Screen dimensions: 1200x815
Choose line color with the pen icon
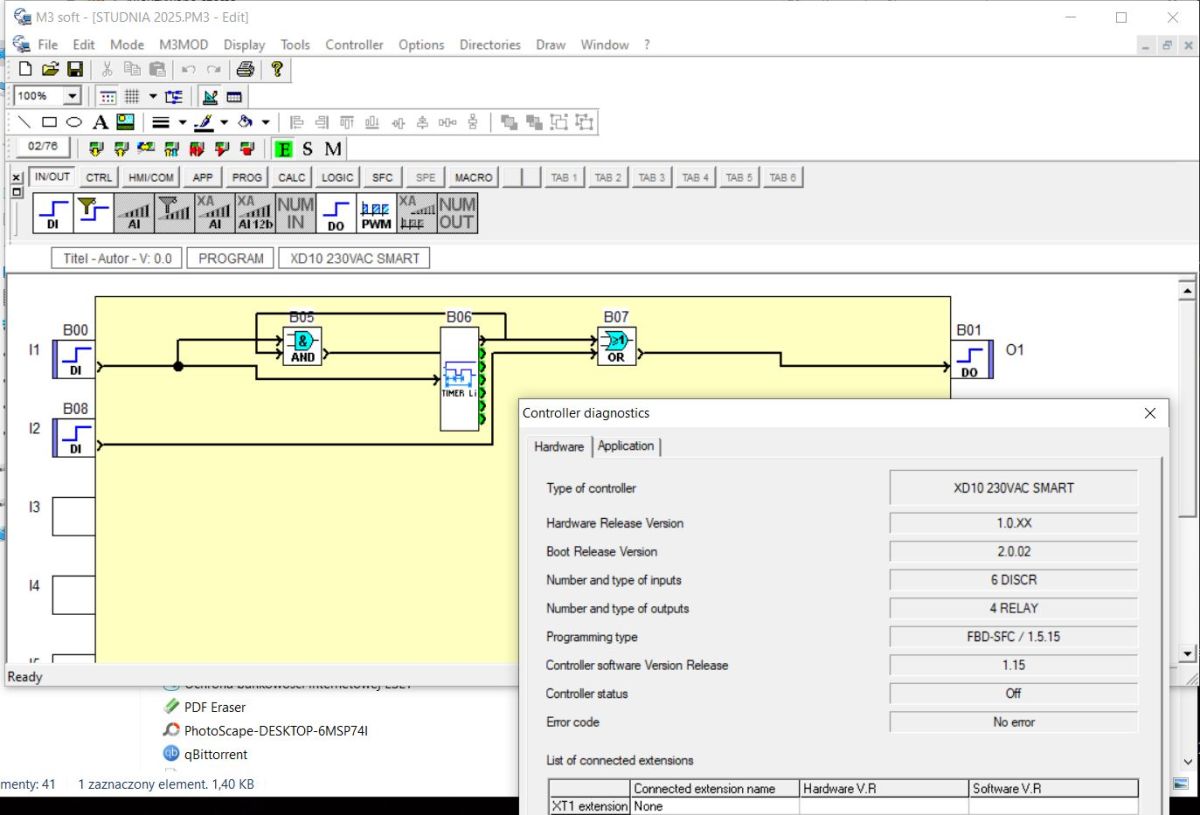coord(204,122)
